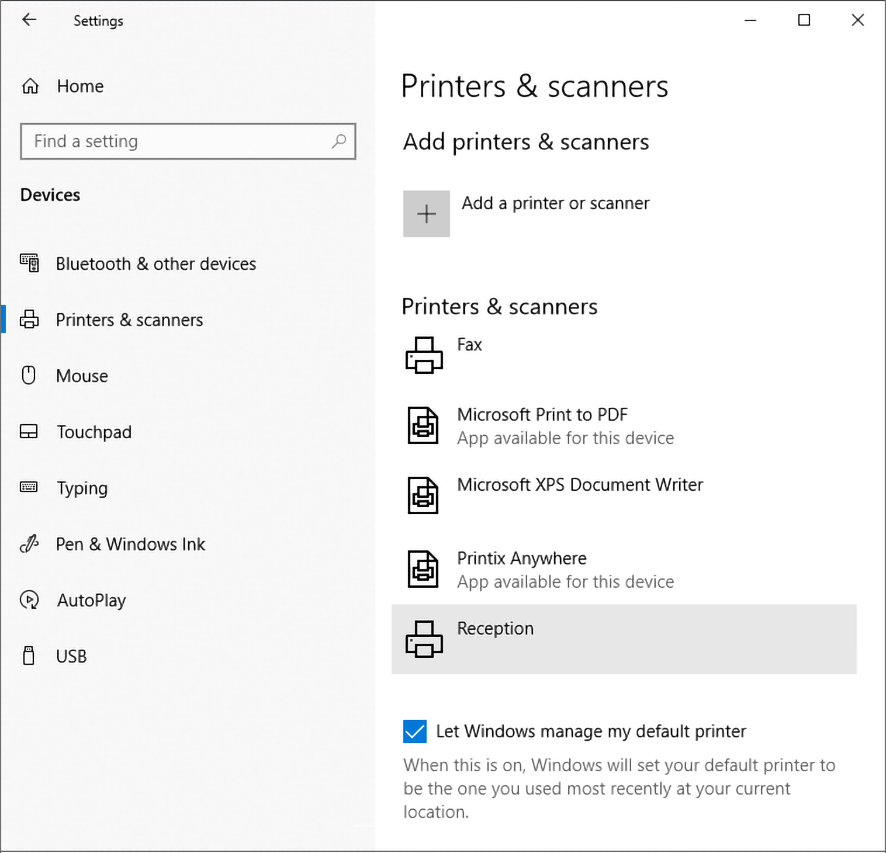Navigate back using the arrow
Image resolution: width=886 pixels, height=853 pixels.
[x=29, y=20]
